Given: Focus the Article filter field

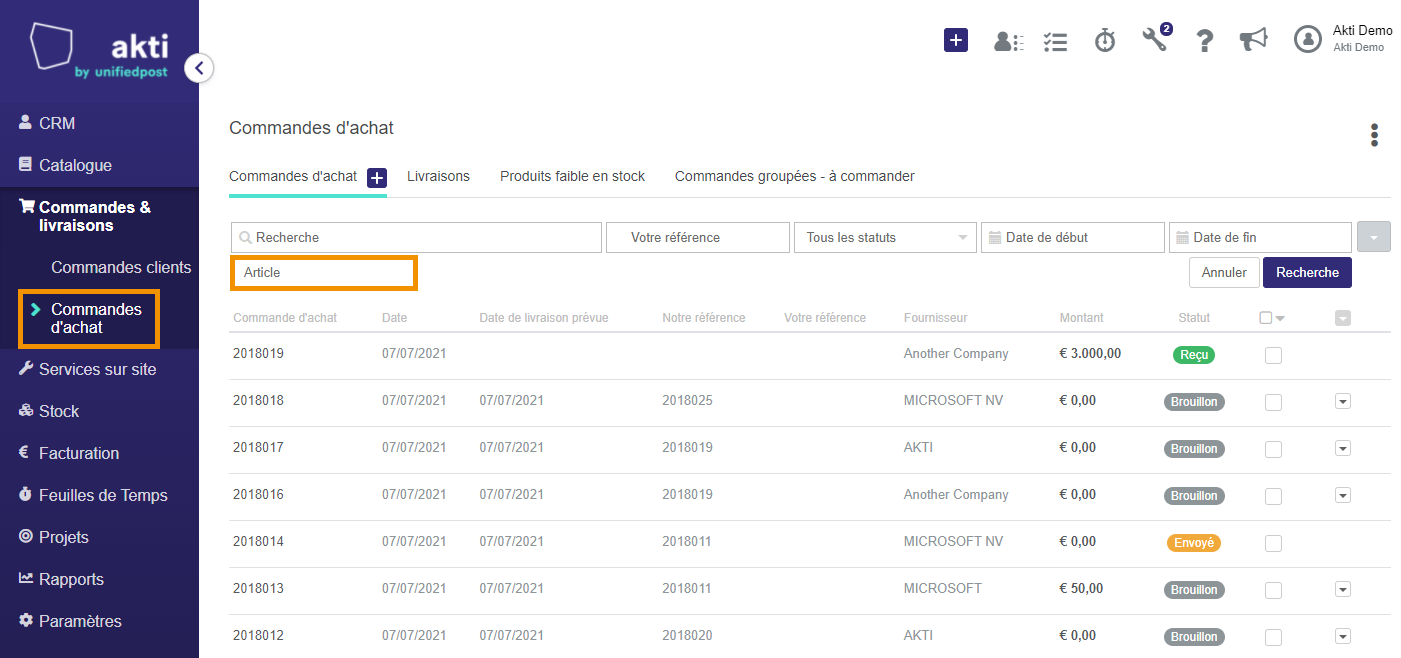Looking at the screenshot, I should tap(323, 273).
